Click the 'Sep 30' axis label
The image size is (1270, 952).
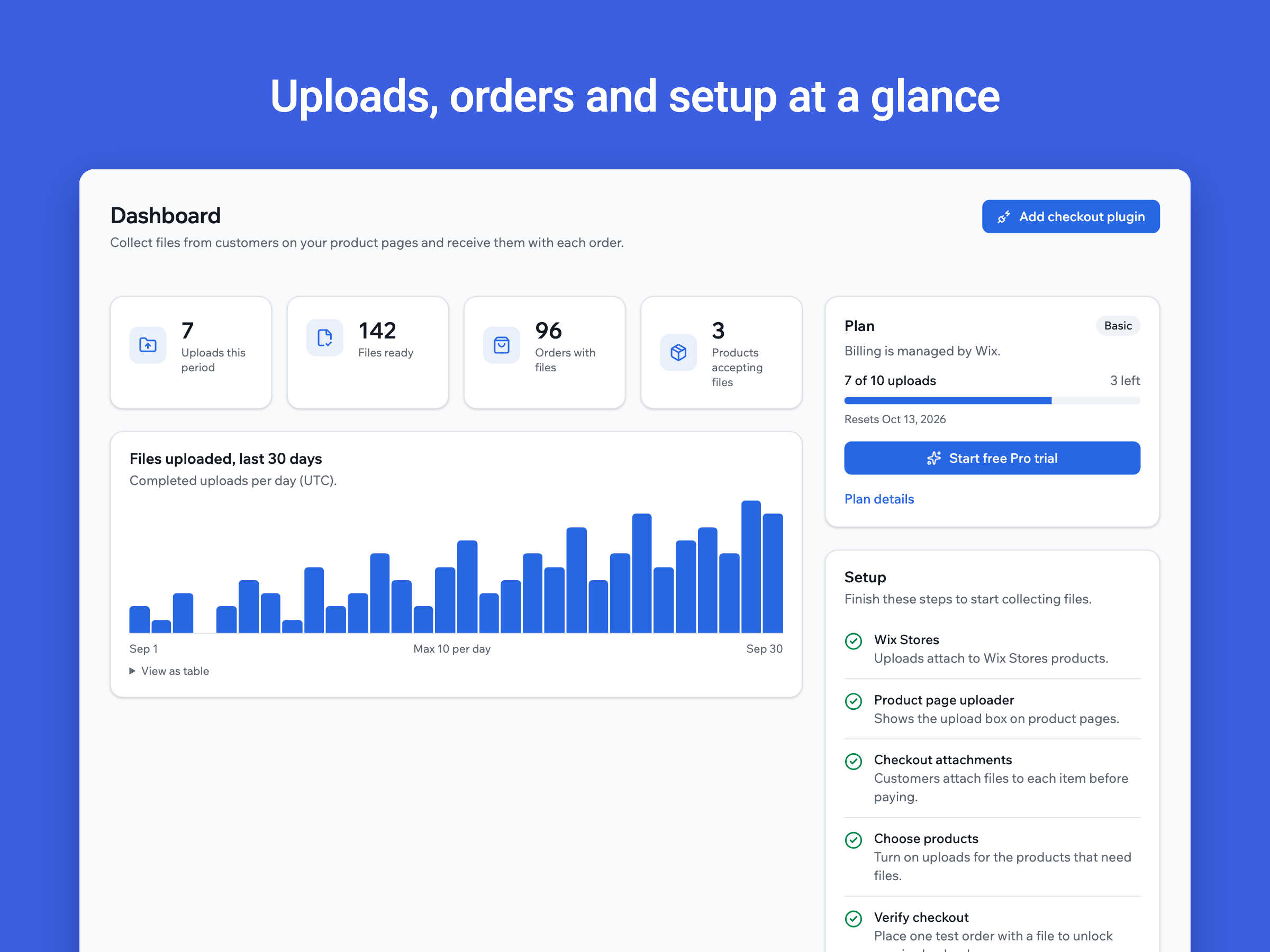pos(764,649)
